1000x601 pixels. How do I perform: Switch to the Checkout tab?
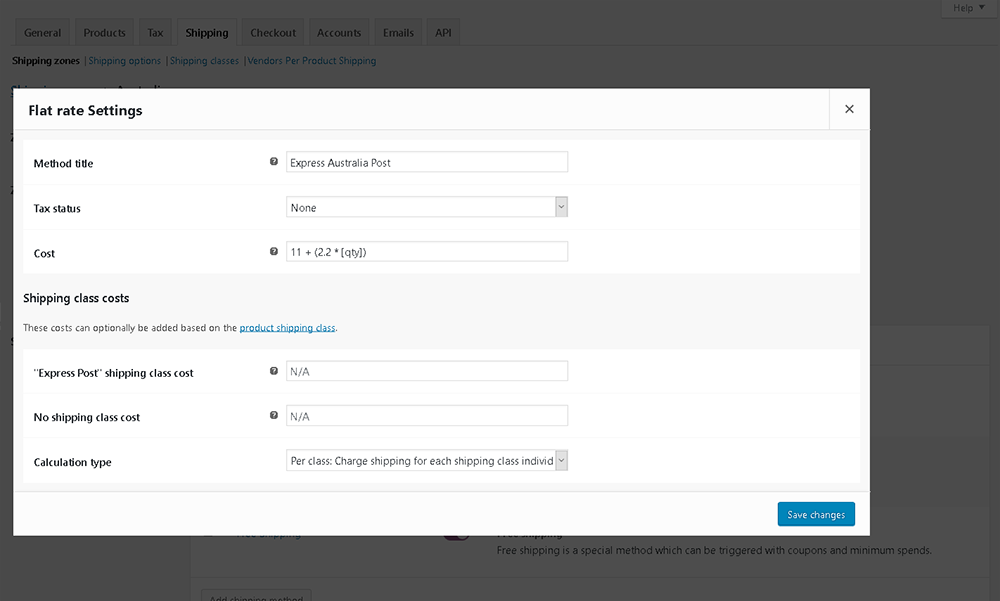273,33
